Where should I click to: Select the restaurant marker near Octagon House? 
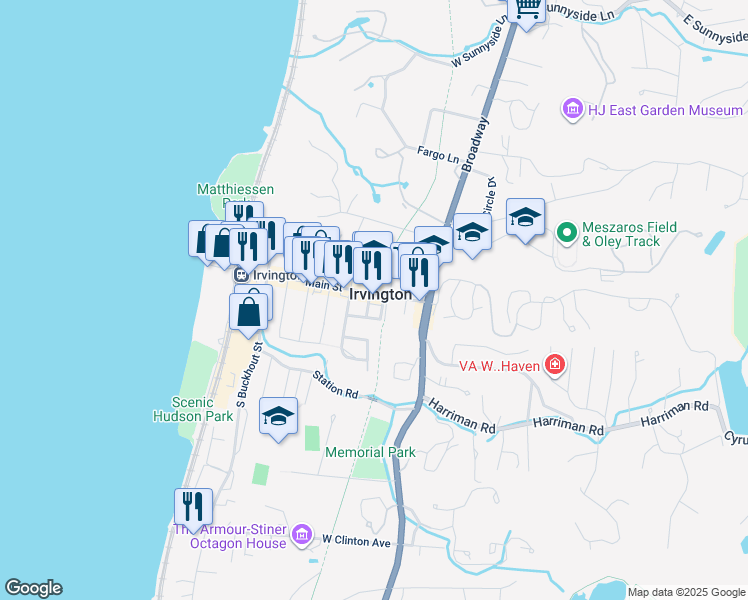(x=193, y=507)
